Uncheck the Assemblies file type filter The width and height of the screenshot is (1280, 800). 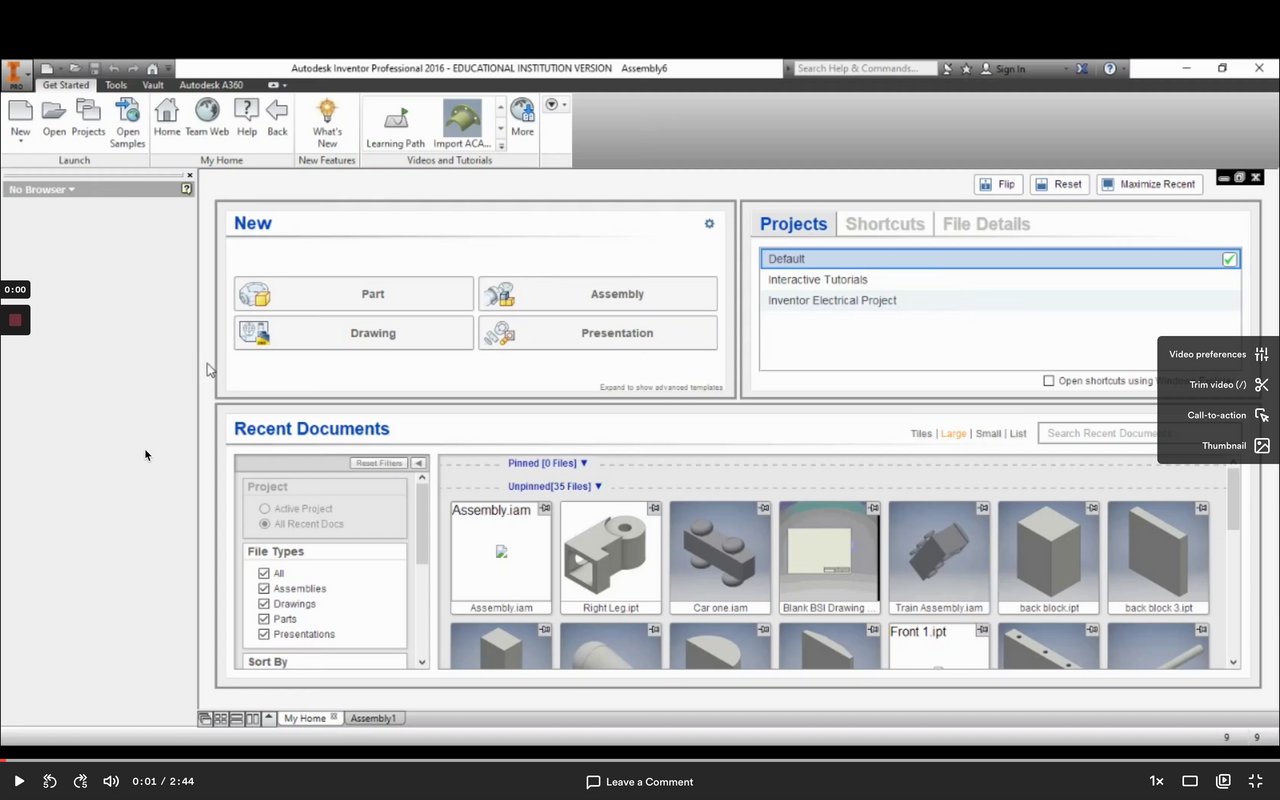(264, 588)
